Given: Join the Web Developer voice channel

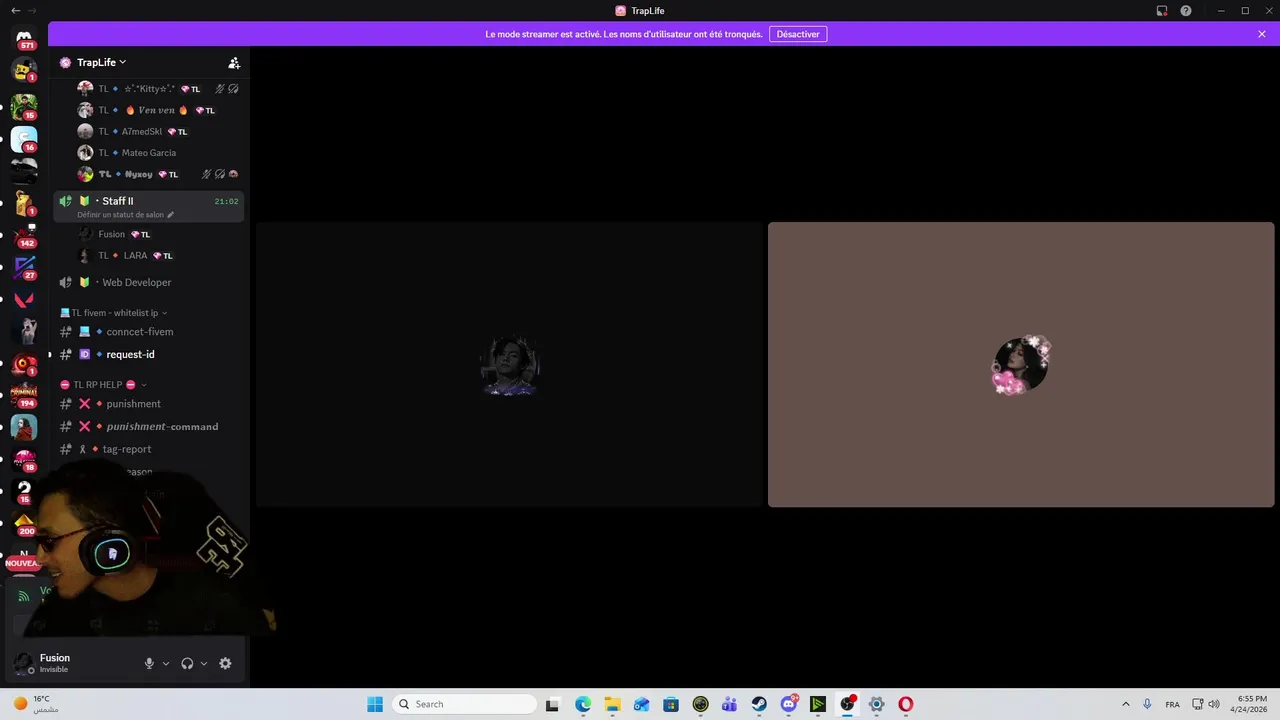Looking at the screenshot, I should coord(149,282).
